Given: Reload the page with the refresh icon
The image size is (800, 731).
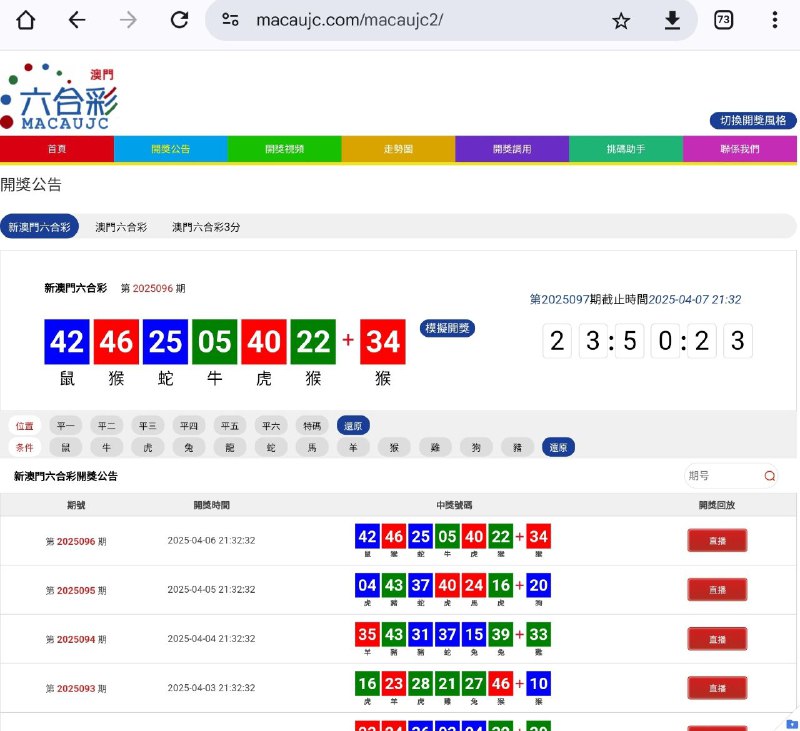Looking at the screenshot, I should pyautogui.click(x=180, y=20).
